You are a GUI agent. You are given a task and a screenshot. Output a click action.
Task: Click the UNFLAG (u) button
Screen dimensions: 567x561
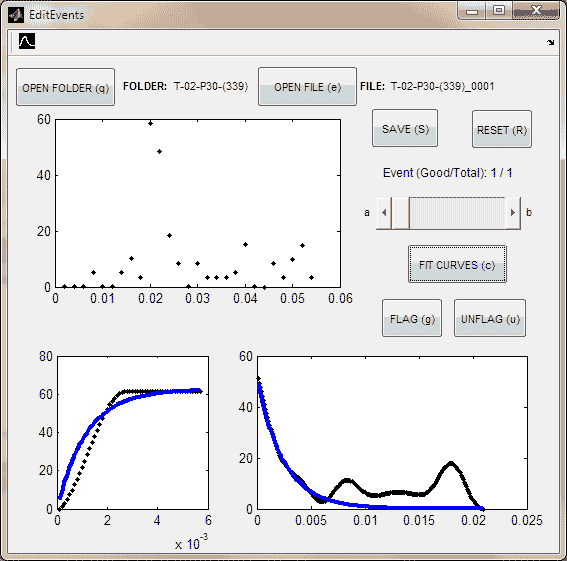point(490,318)
